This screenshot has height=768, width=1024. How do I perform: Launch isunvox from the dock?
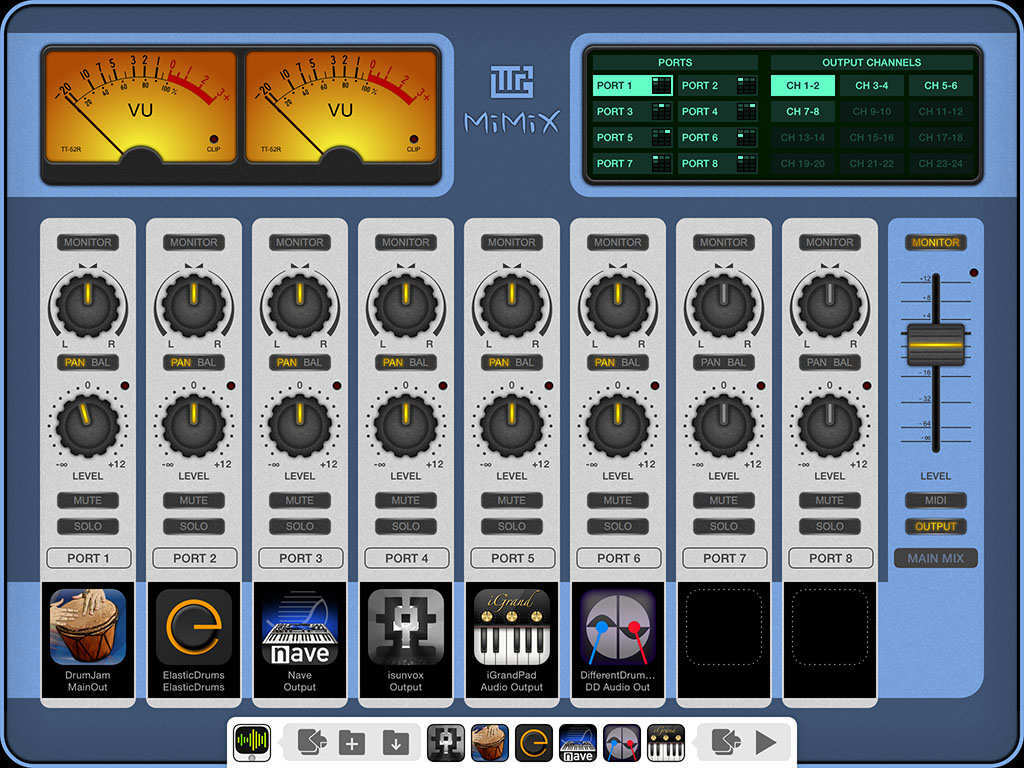[445, 742]
